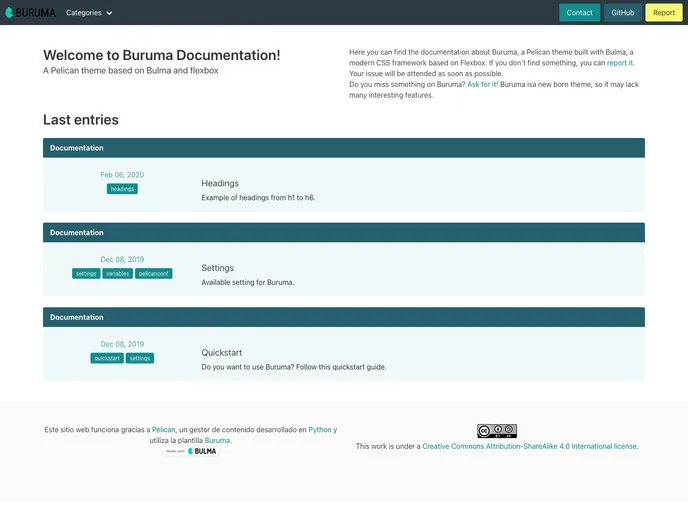Click the Feb 06, 2020 date
This screenshot has height=512, width=688.
(x=122, y=175)
